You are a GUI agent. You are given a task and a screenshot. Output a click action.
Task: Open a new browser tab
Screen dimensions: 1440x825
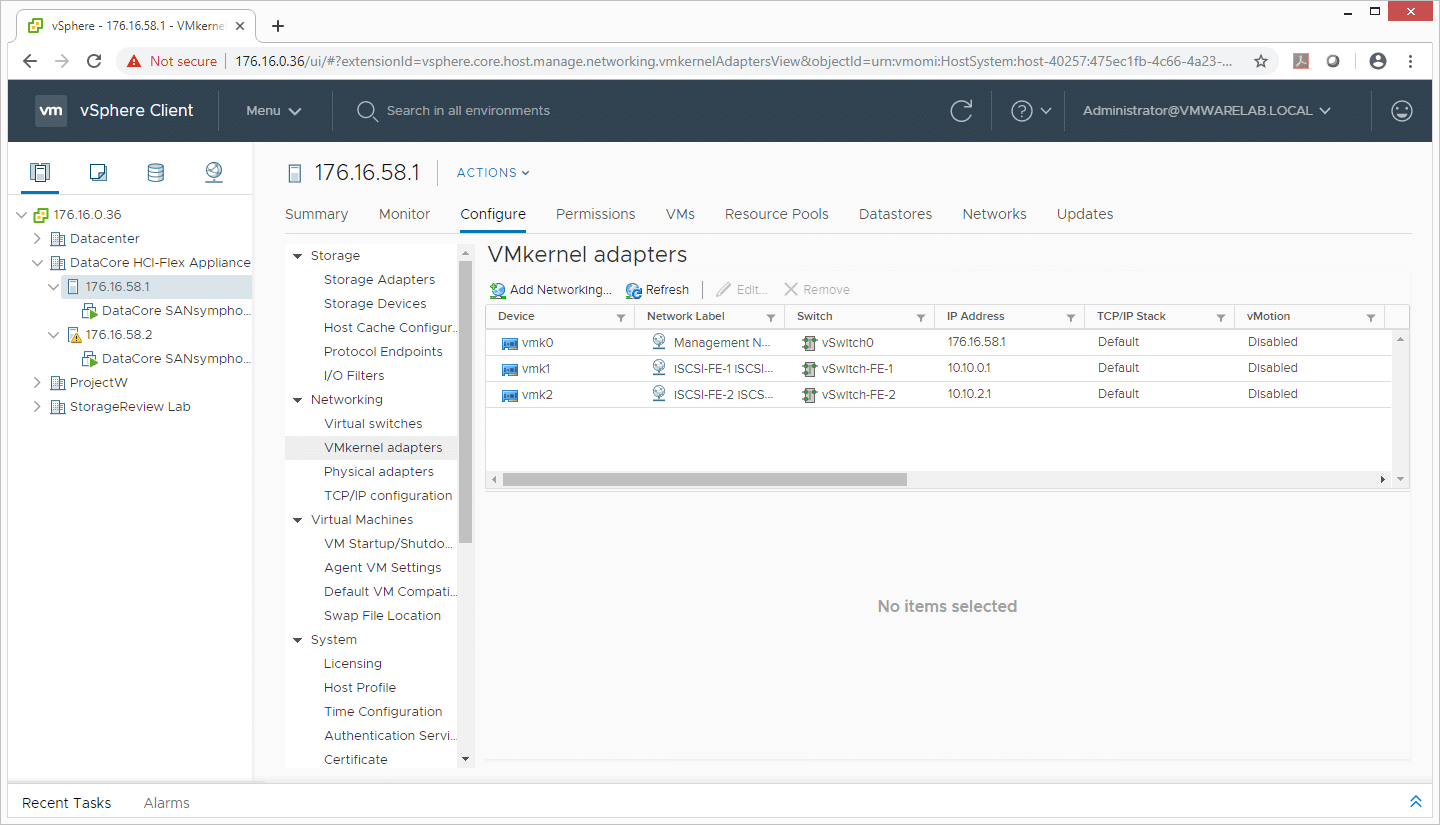[x=278, y=26]
